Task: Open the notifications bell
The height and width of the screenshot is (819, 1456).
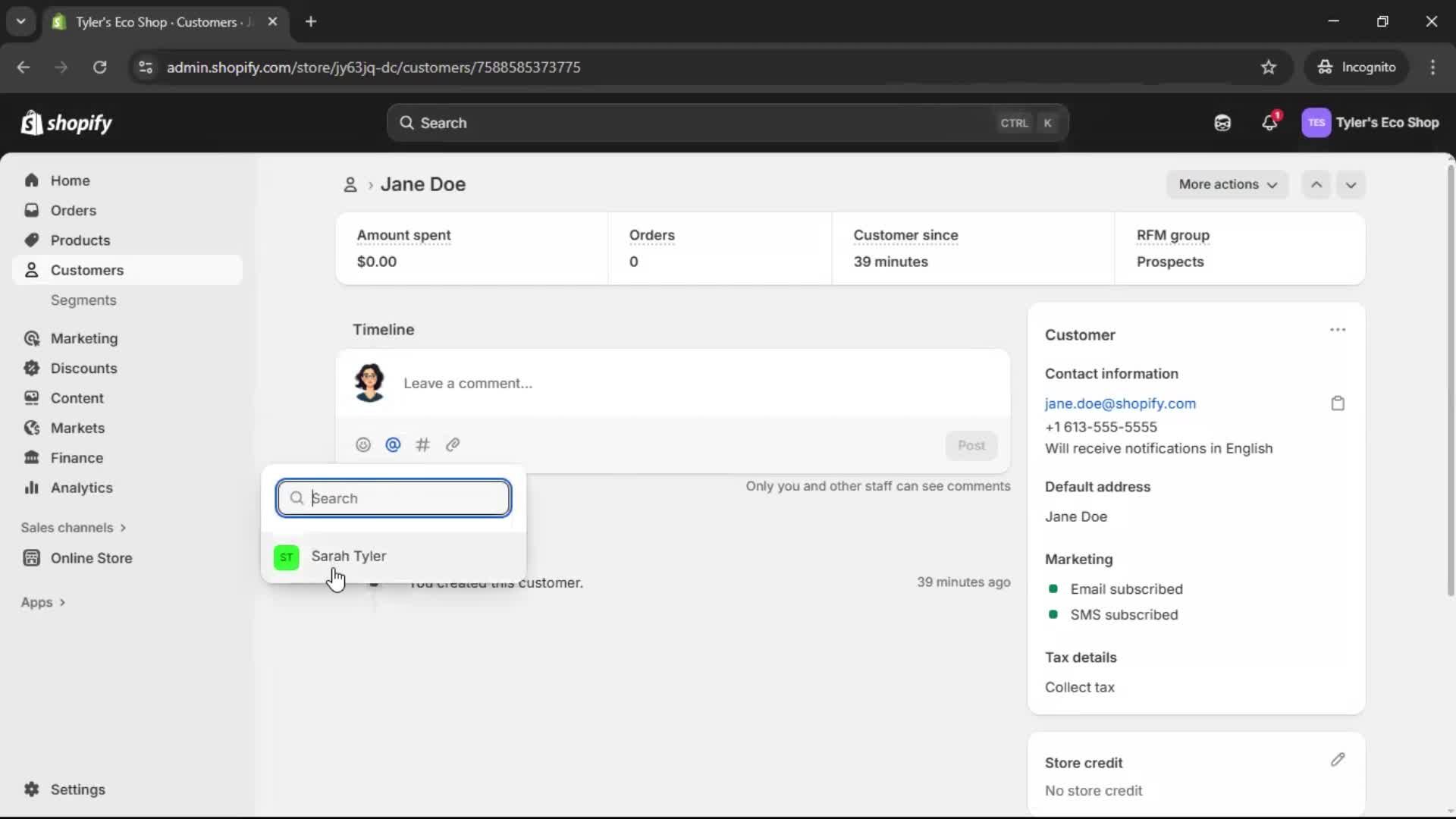Action: pyautogui.click(x=1270, y=123)
